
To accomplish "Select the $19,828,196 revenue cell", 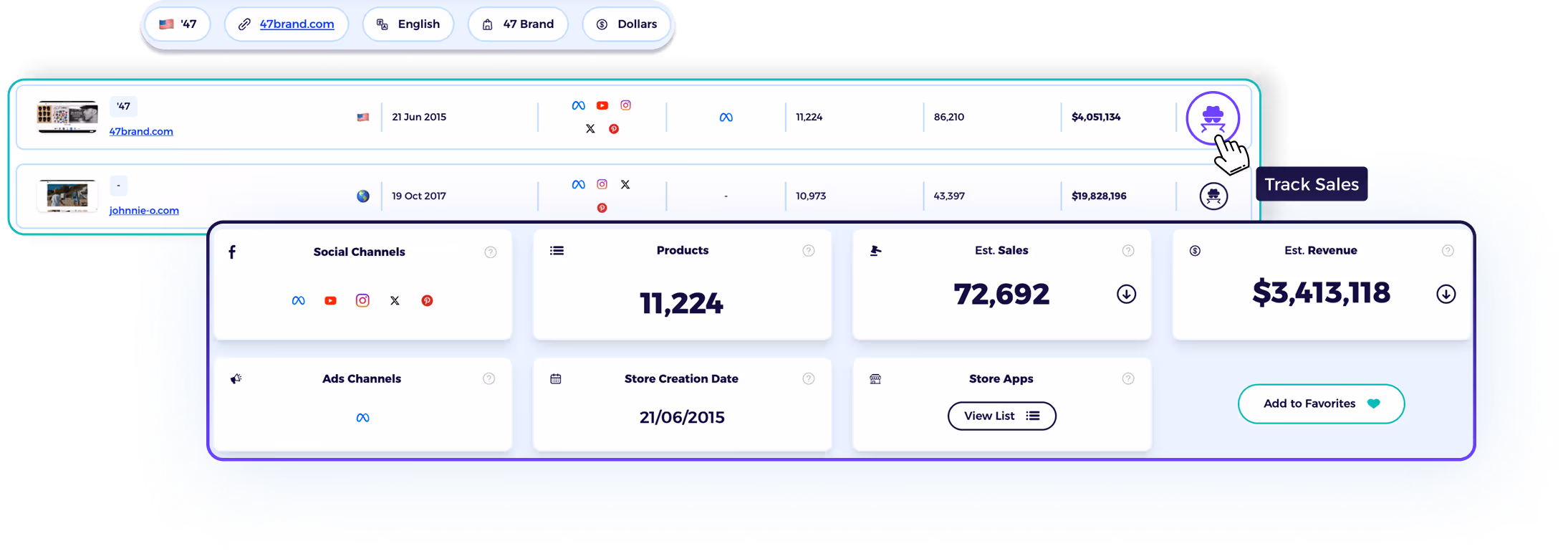I will (x=1099, y=196).
